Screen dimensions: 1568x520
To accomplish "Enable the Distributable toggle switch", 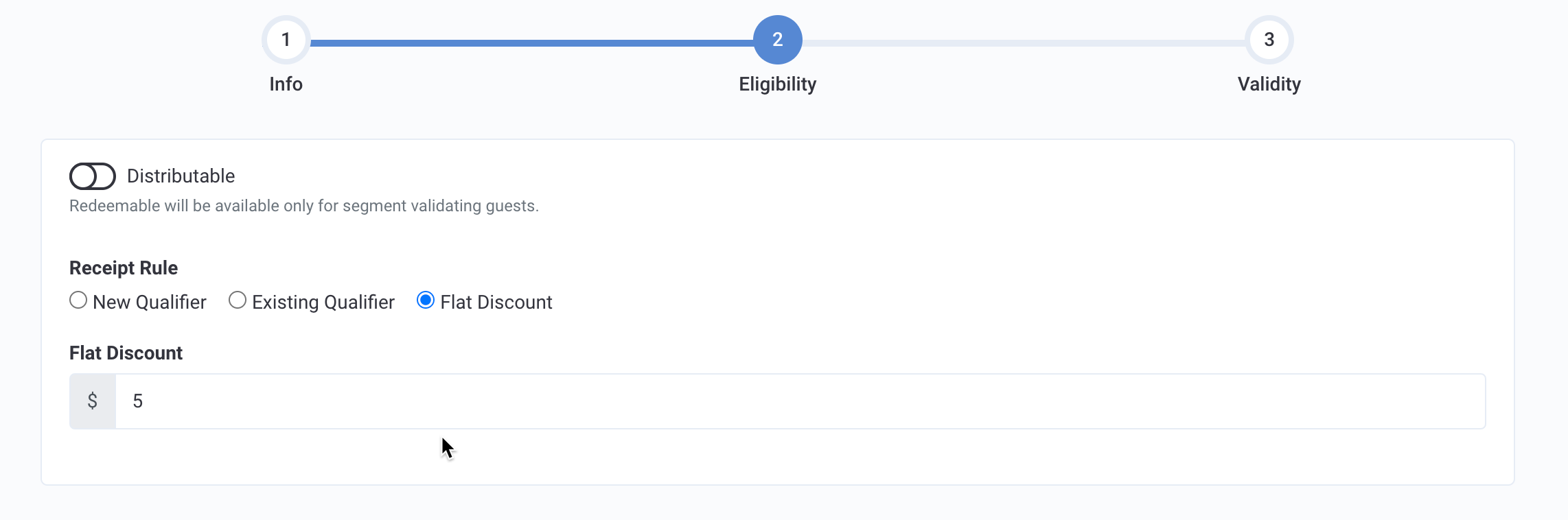I will 93,176.
